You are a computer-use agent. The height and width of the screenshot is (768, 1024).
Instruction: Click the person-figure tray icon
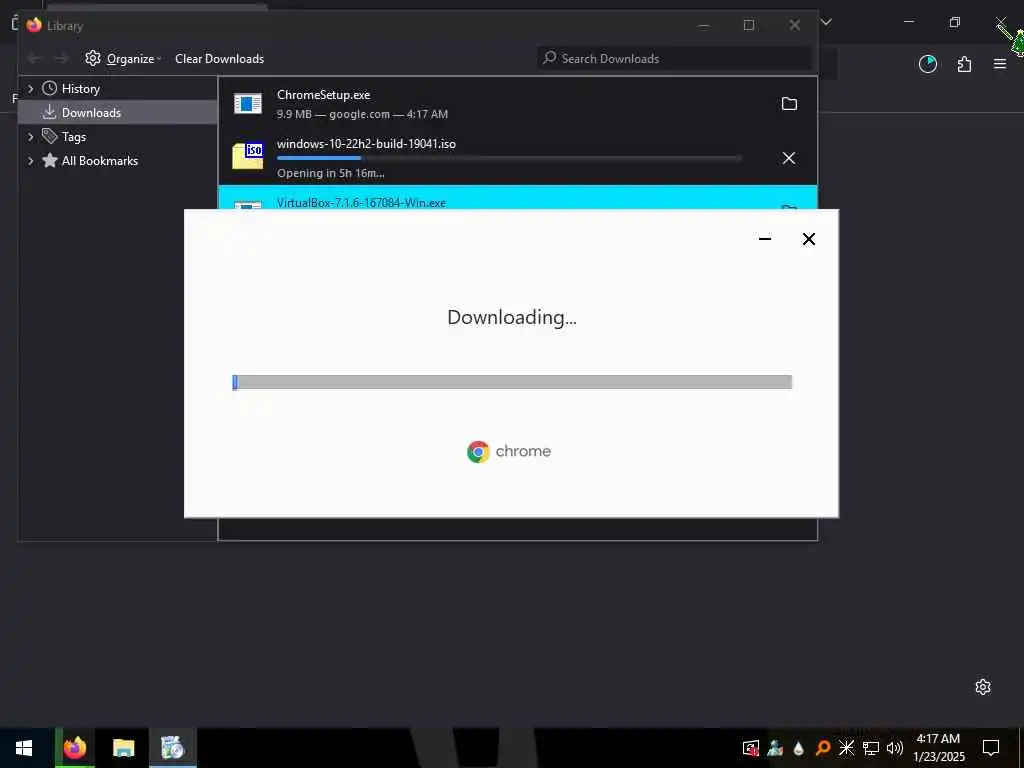pos(775,748)
